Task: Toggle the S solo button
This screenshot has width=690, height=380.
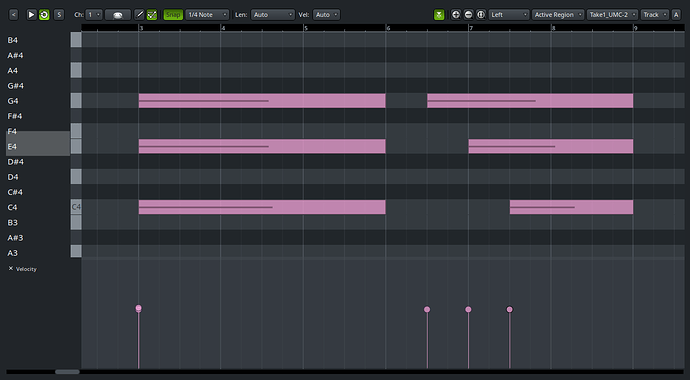Action: [59, 15]
